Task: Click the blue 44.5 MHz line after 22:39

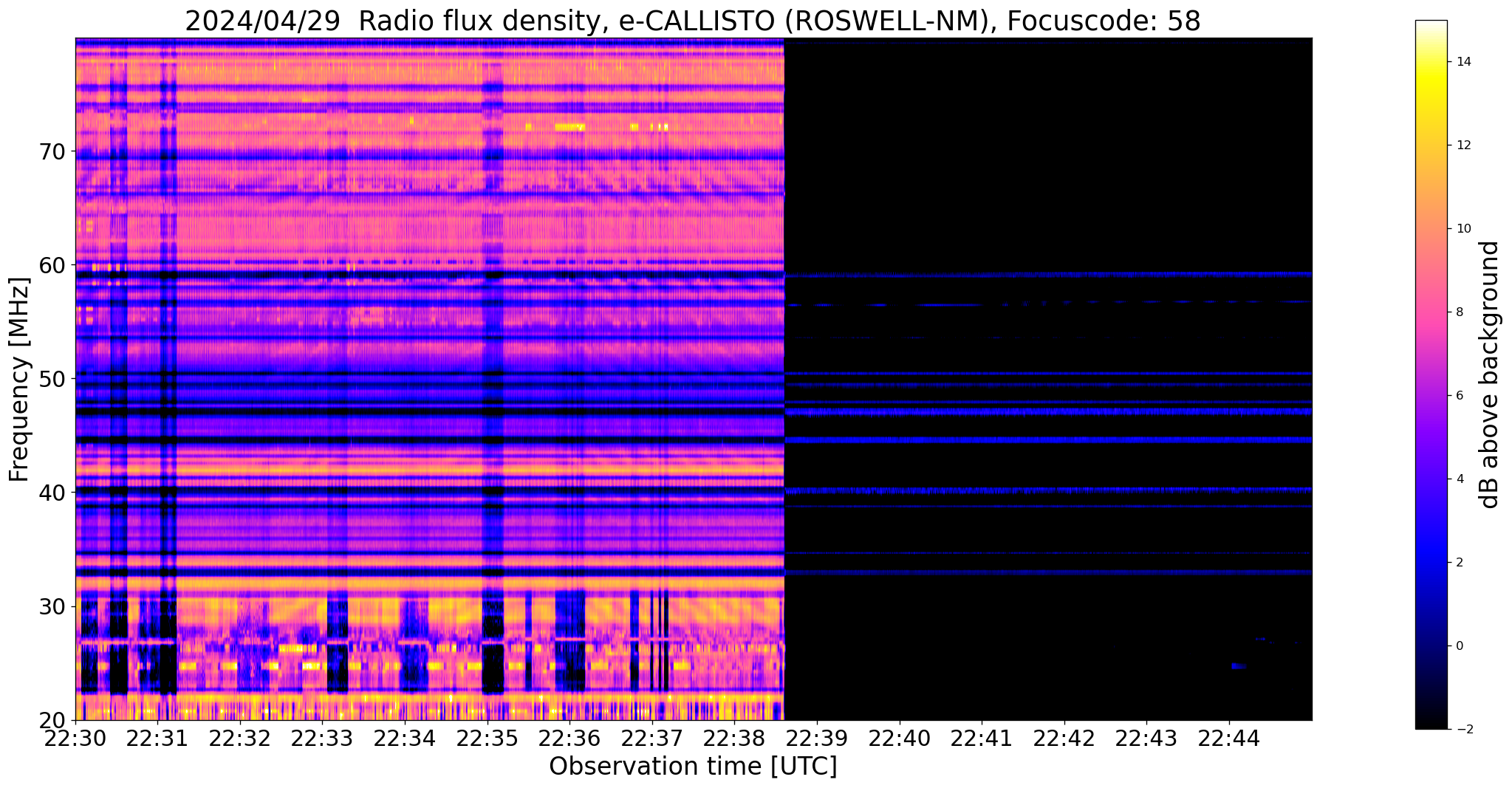Action: point(1047,439)
